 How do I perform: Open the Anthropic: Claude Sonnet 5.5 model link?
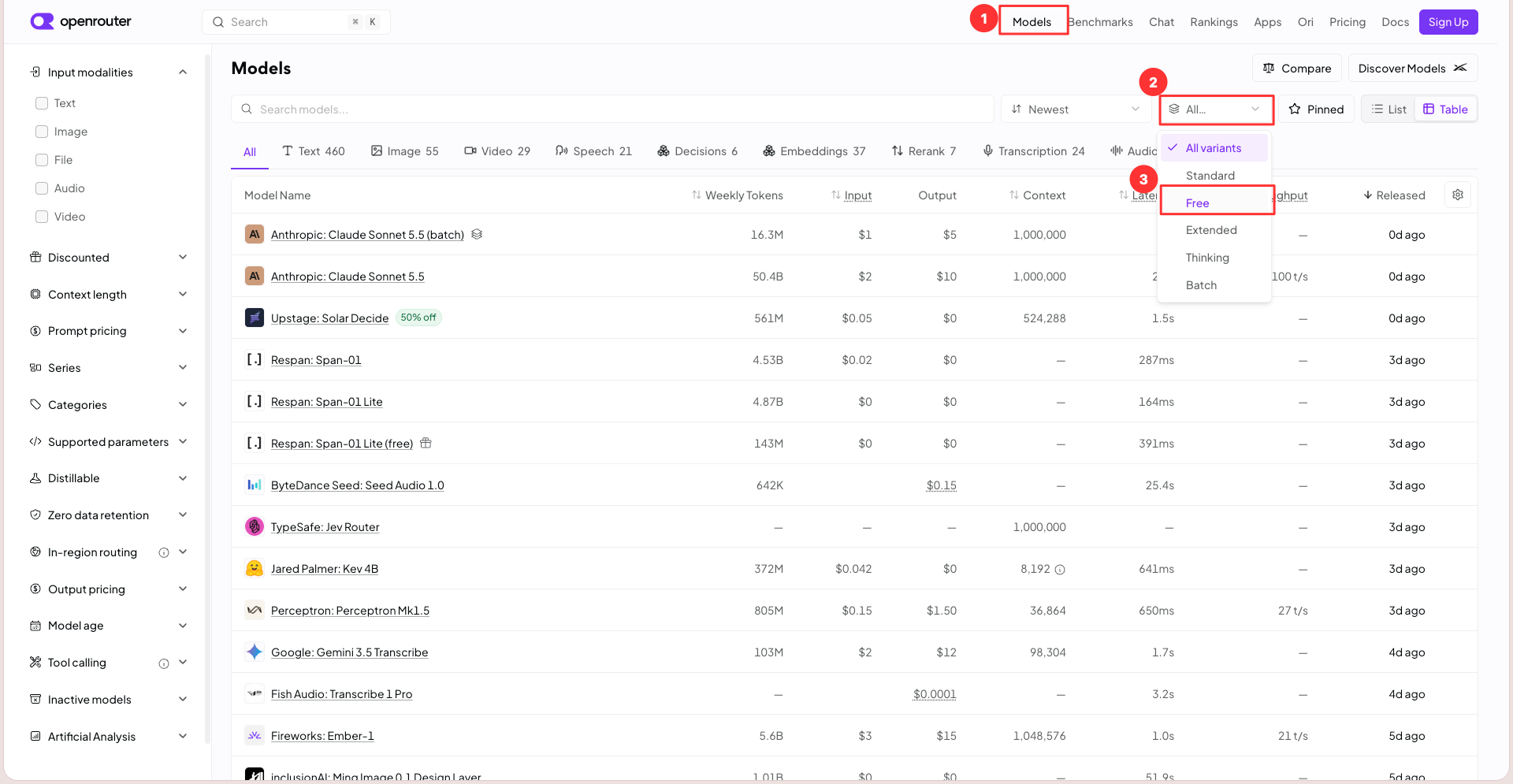tap(348, 277)
